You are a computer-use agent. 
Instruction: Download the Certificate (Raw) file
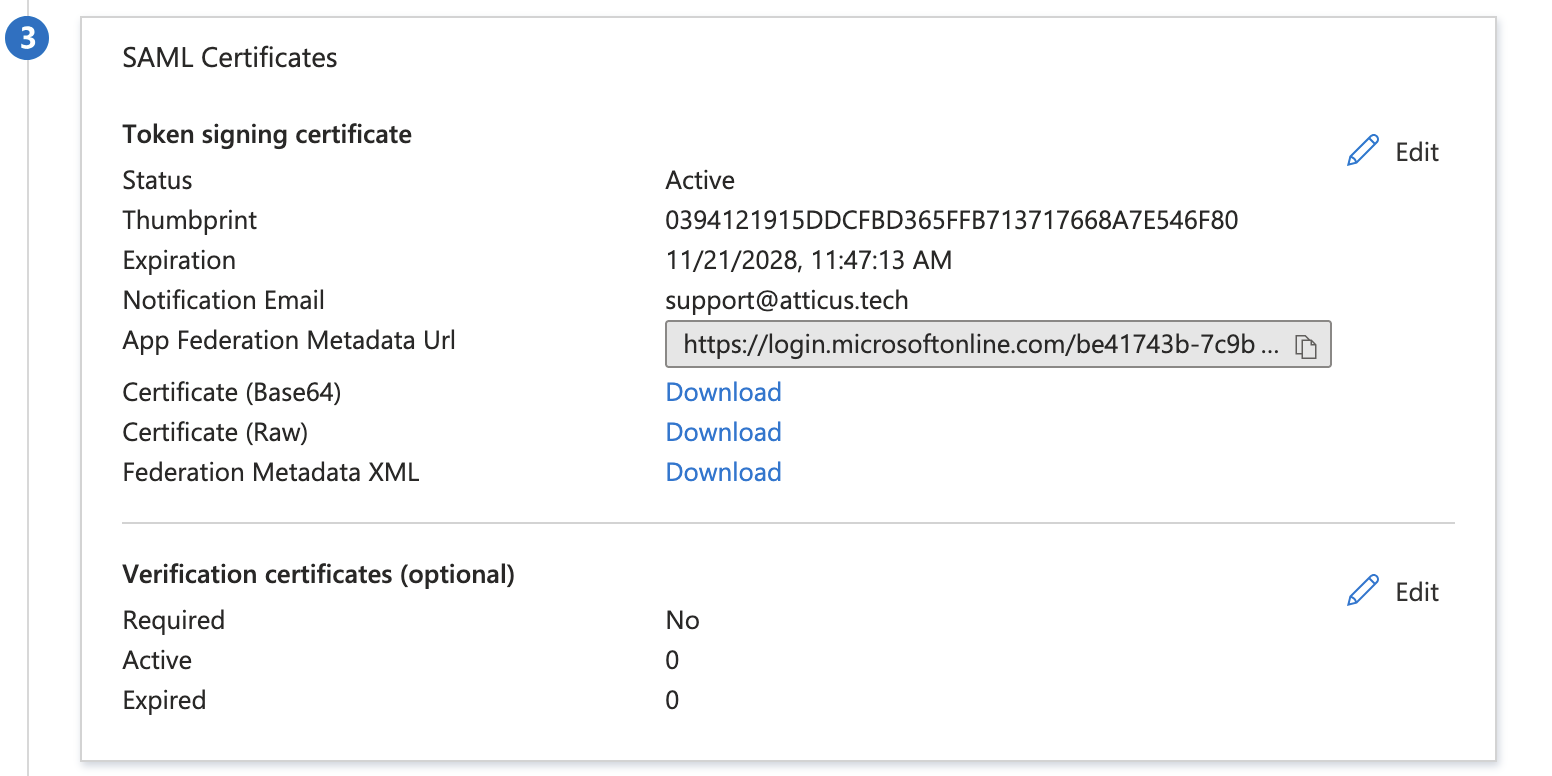coord(723,431)
